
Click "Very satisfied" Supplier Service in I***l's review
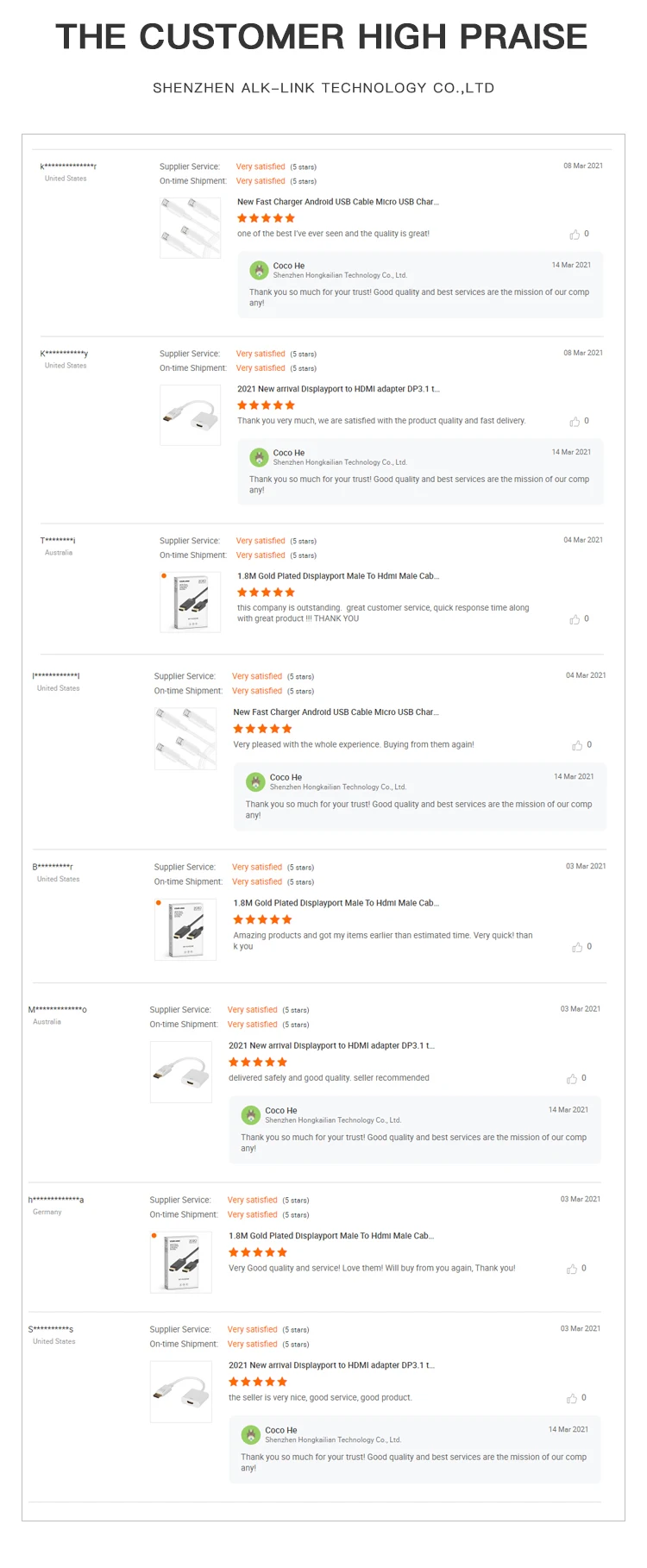(257, 676)
